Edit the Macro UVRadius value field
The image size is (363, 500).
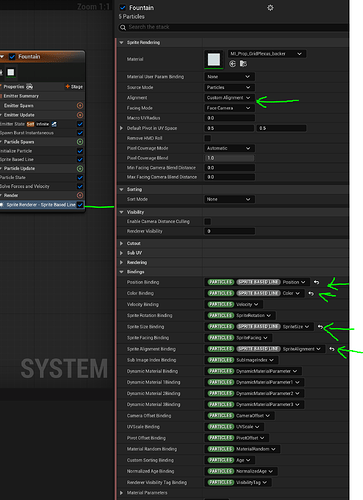click(x=229, y=118)
